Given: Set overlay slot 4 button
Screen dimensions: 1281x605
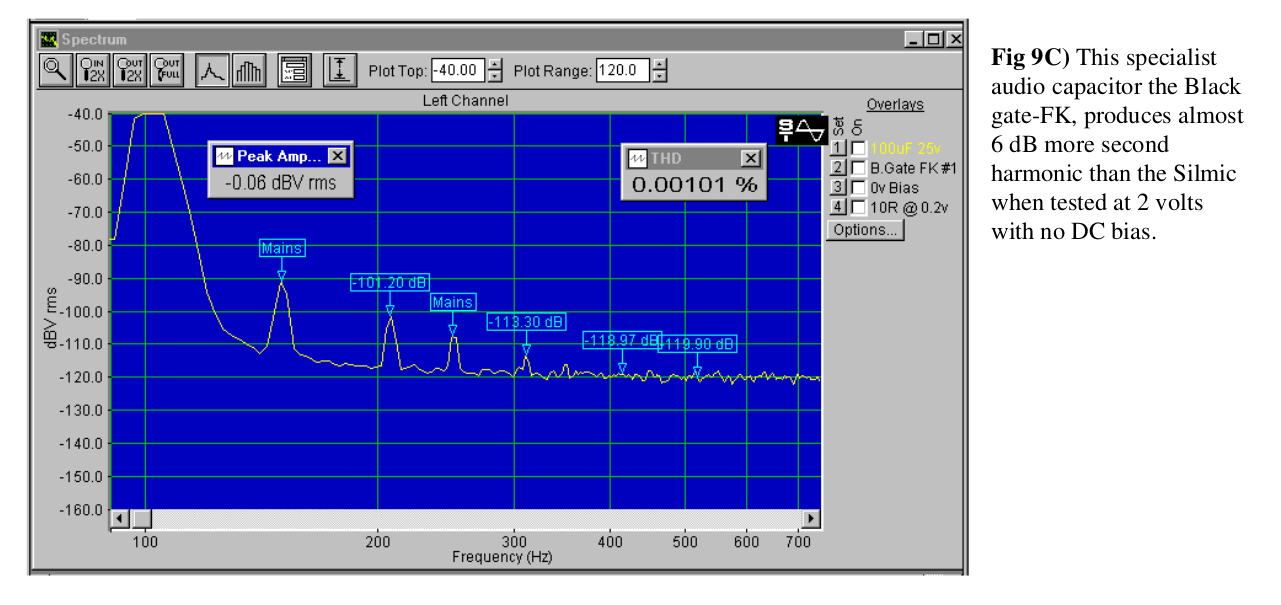Looking at the screenshot, I should (x=838, y=207).
